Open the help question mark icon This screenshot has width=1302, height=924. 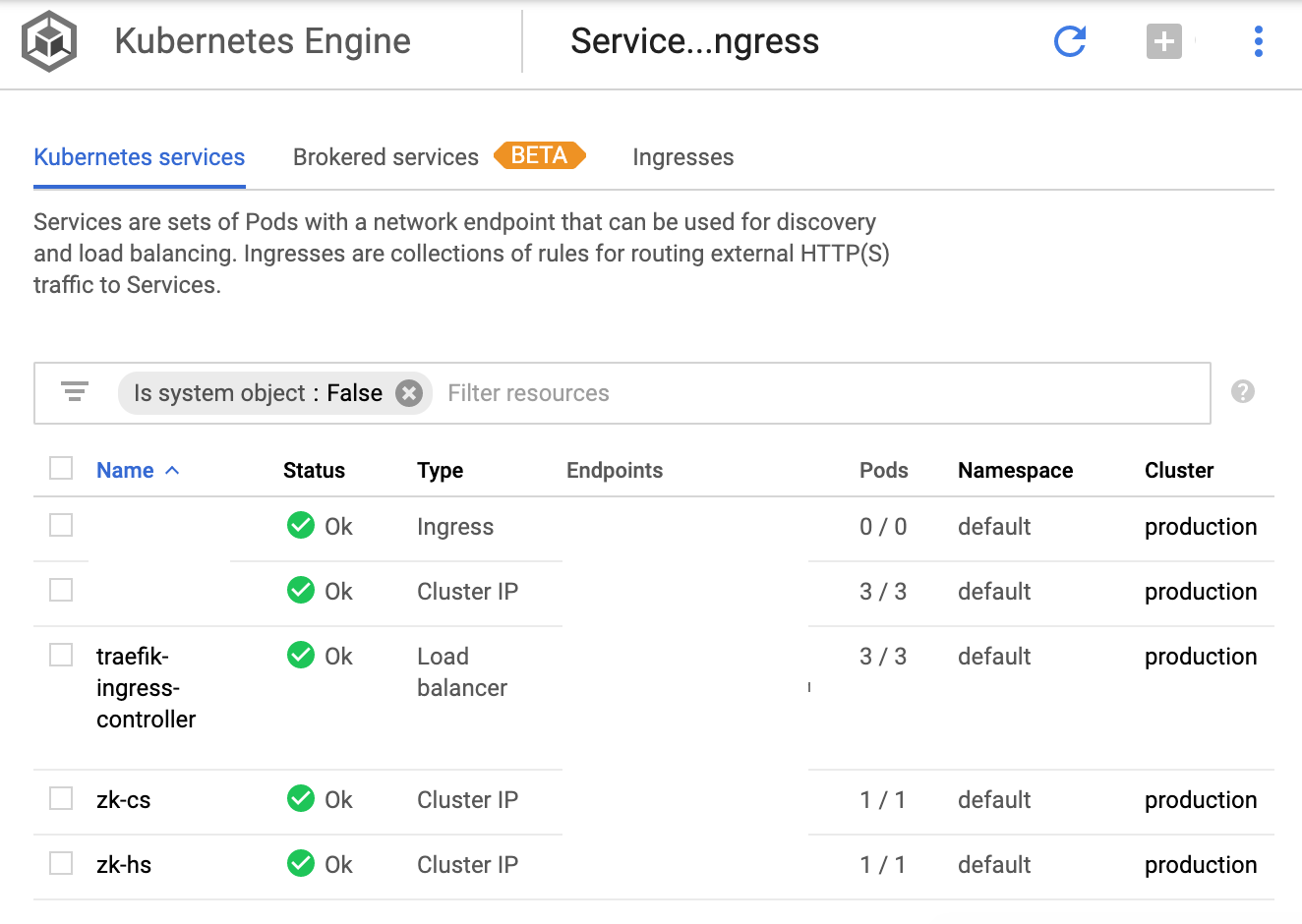coord(1242,391)
